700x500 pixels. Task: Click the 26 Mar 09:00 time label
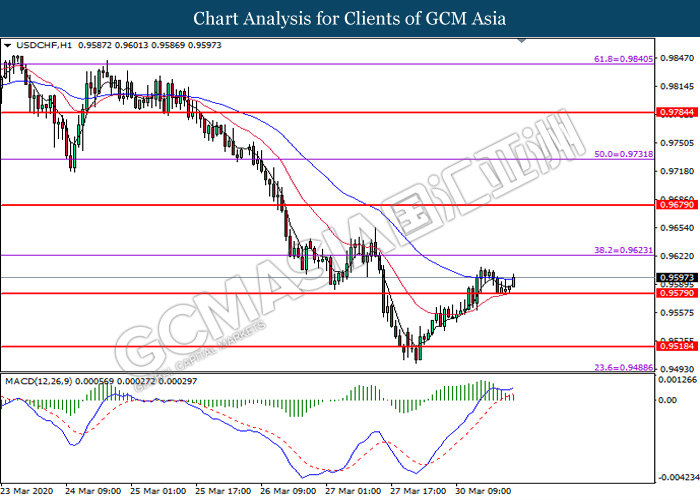pyautogui.click(x=288, y=491)
